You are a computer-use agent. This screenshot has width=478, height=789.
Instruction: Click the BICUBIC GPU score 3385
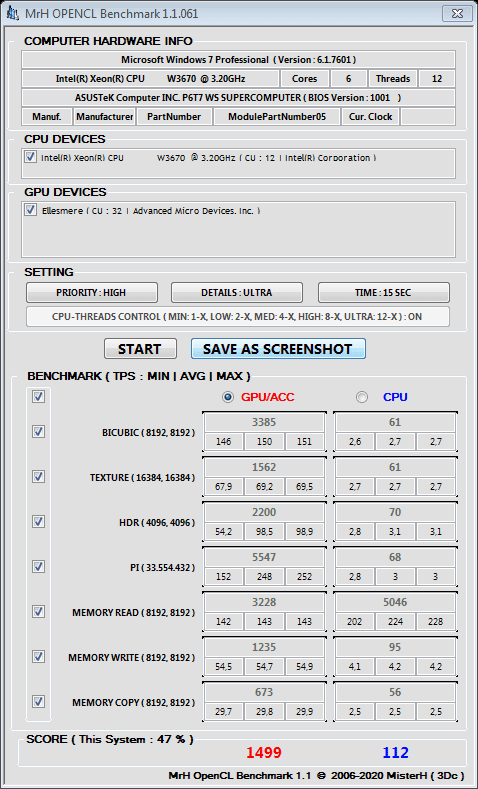pyautogui.click(x=264, y=422)
